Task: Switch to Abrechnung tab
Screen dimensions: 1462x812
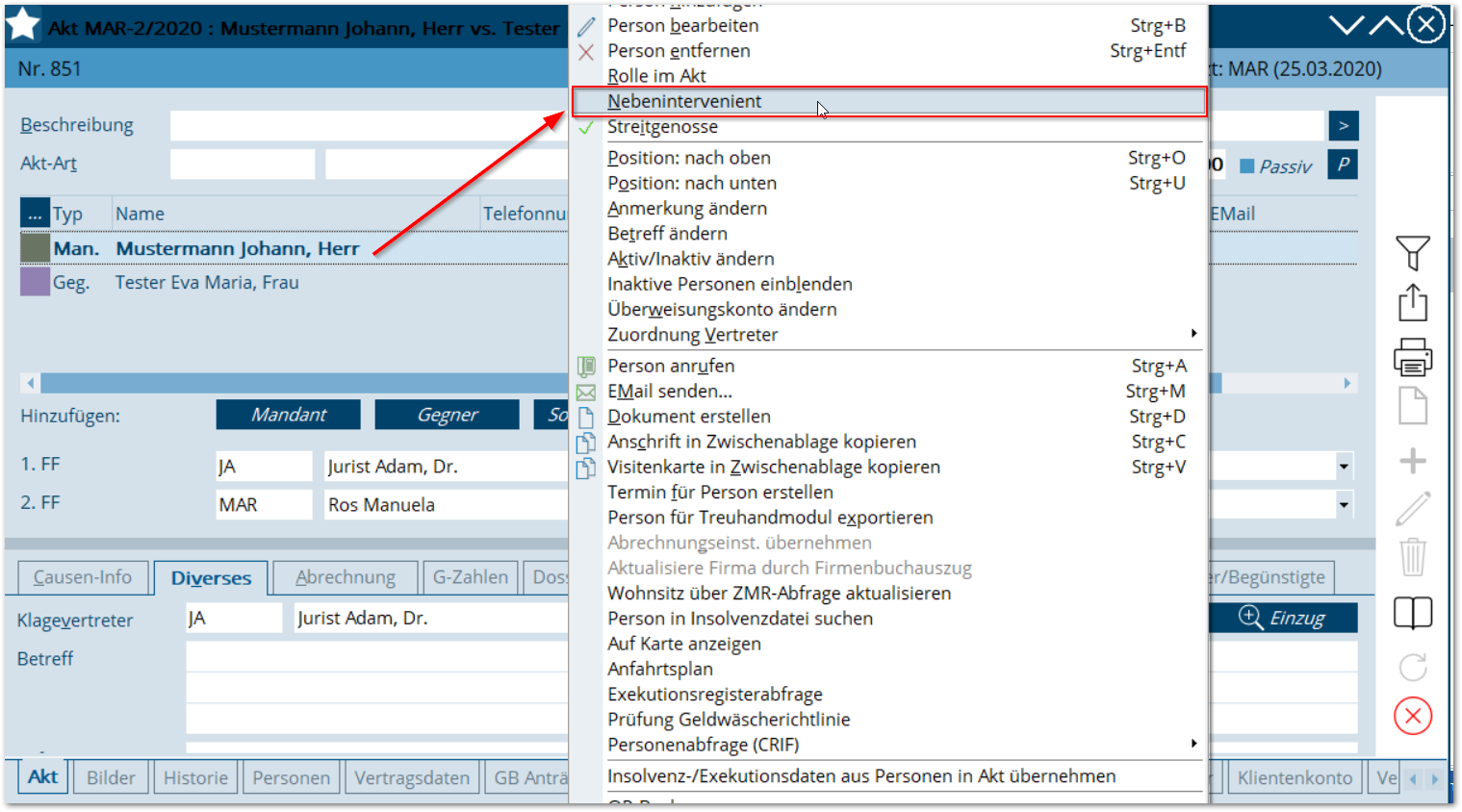Action: tap(346, 577)
